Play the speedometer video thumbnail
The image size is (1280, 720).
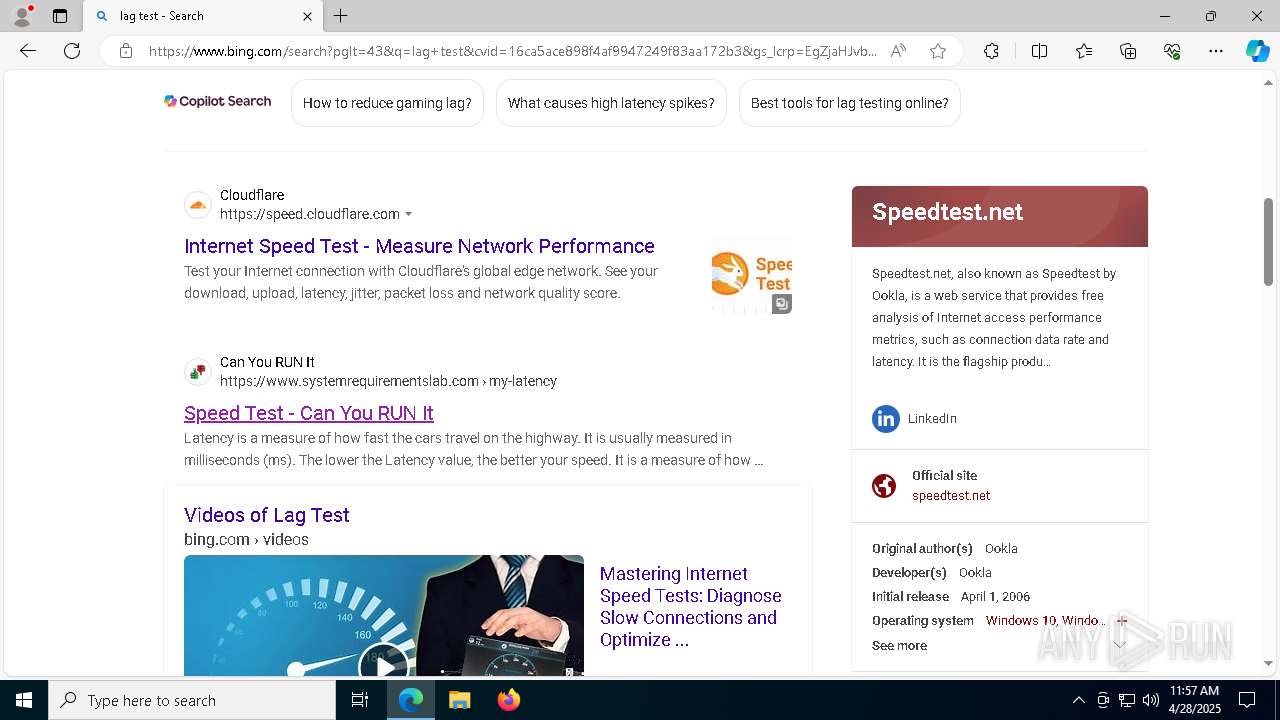click(384, 615)
